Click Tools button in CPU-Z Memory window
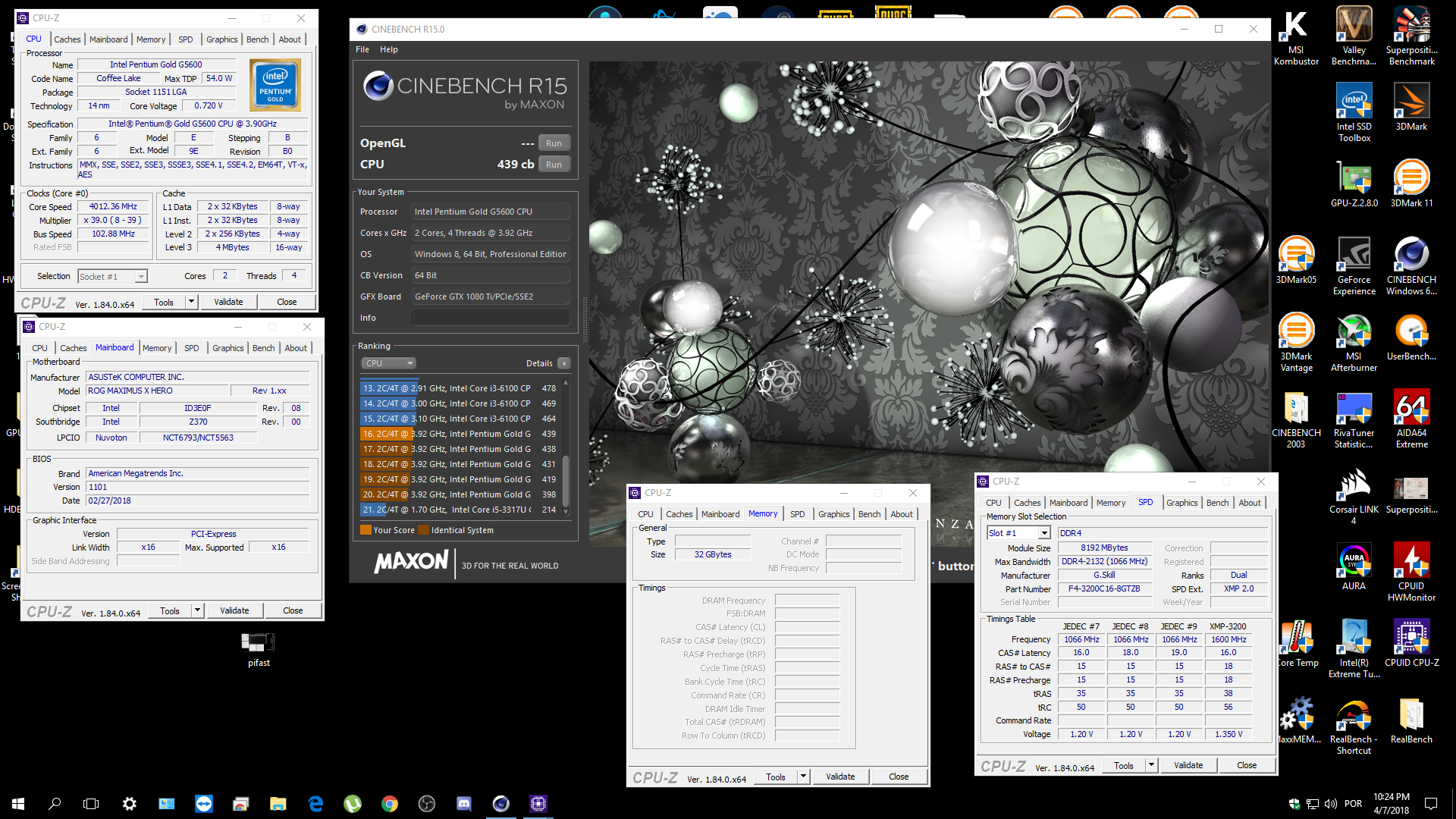Viewport: 1456px width, 819px height. click(776, 777)
